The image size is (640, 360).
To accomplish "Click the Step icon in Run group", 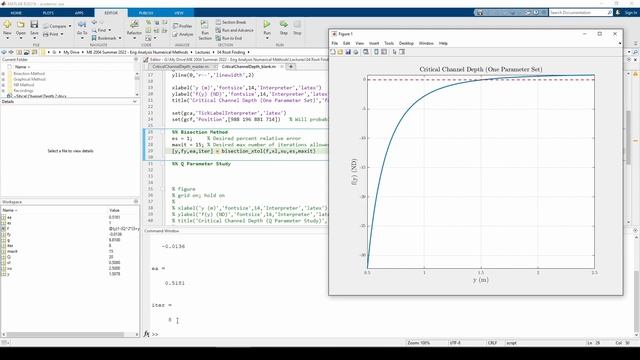I will pos(284,24).
